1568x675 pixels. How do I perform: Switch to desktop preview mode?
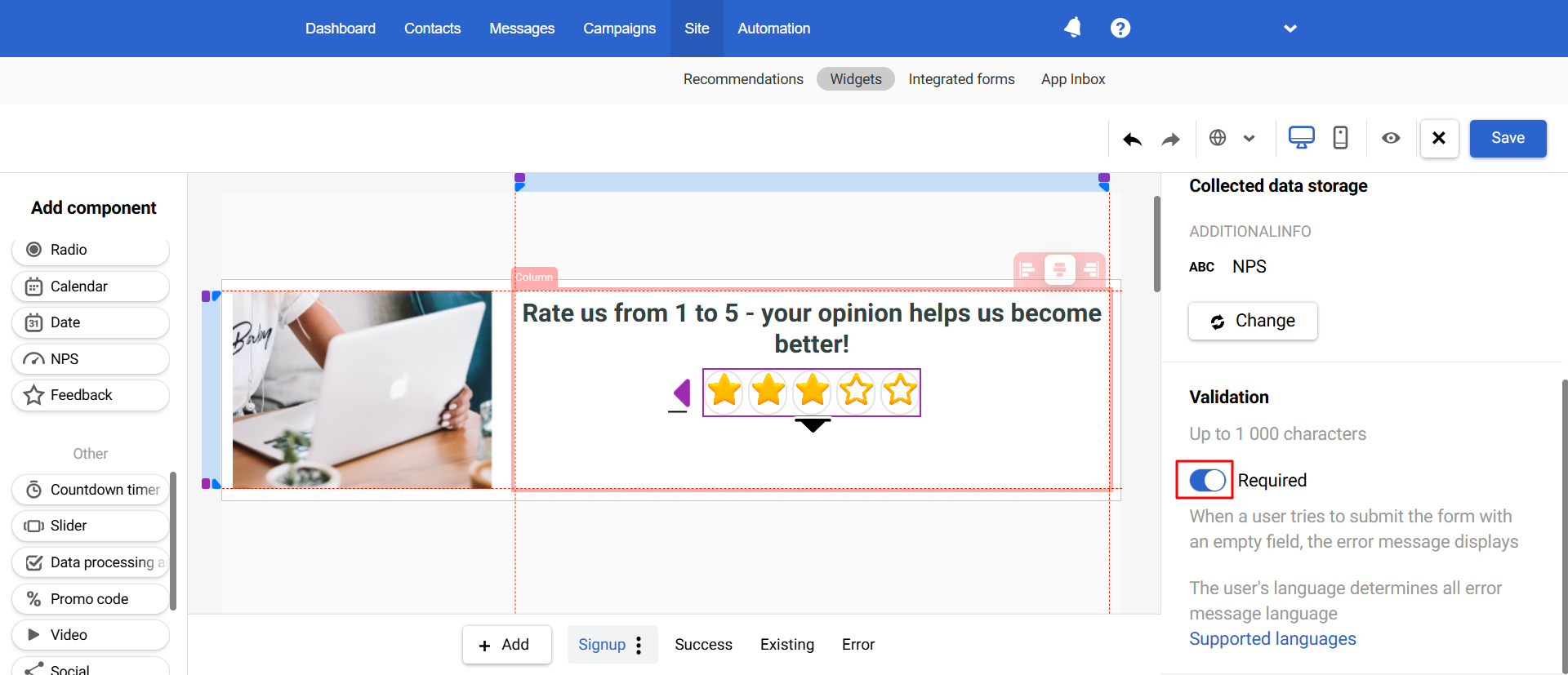pyautogui.click(x=1302, y=137)
